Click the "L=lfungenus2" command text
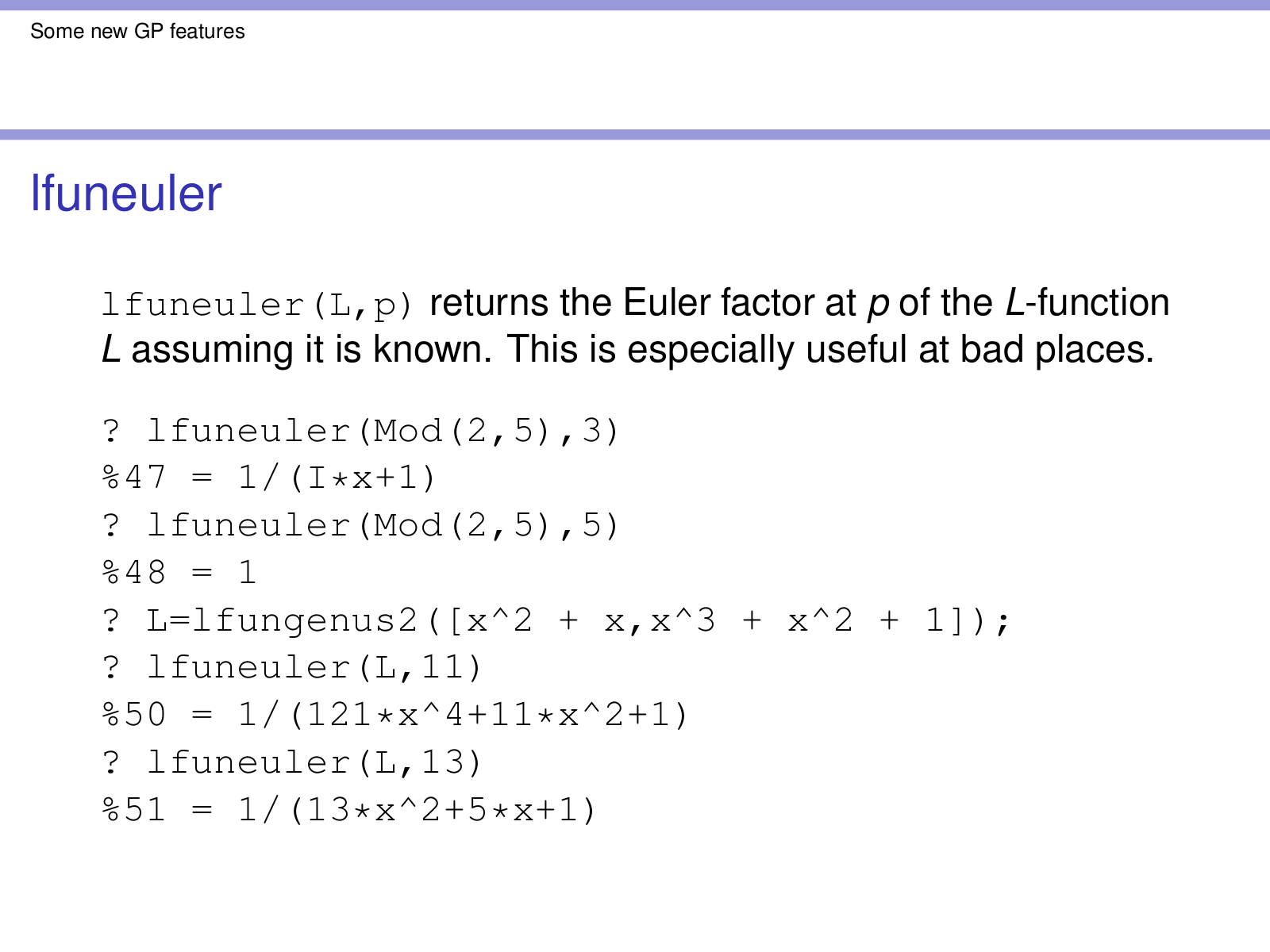 282,620
